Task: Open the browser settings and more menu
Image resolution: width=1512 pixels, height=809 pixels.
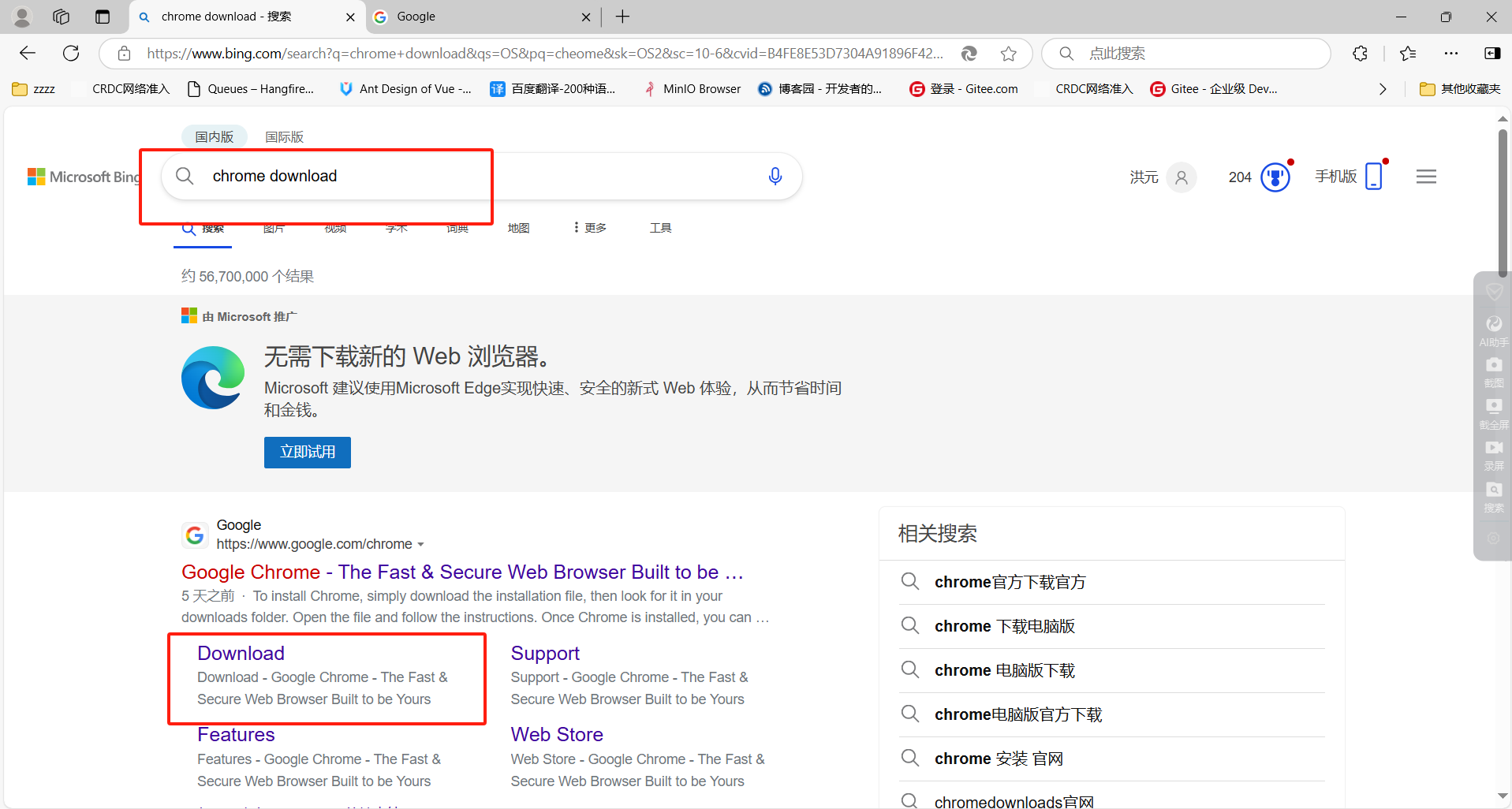Action: tap(1451, 54)
